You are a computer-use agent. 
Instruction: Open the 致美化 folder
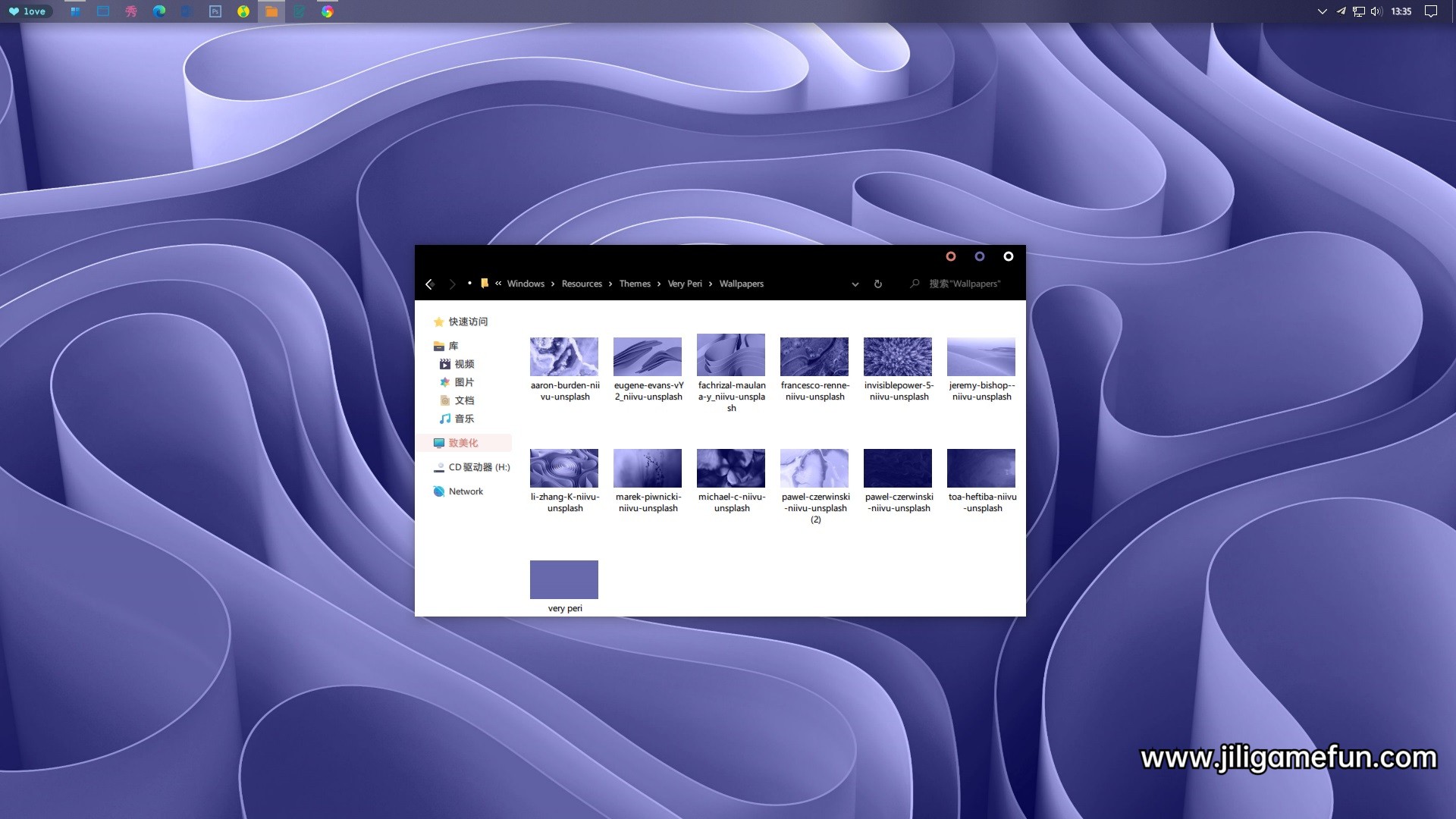coord(463,442)
